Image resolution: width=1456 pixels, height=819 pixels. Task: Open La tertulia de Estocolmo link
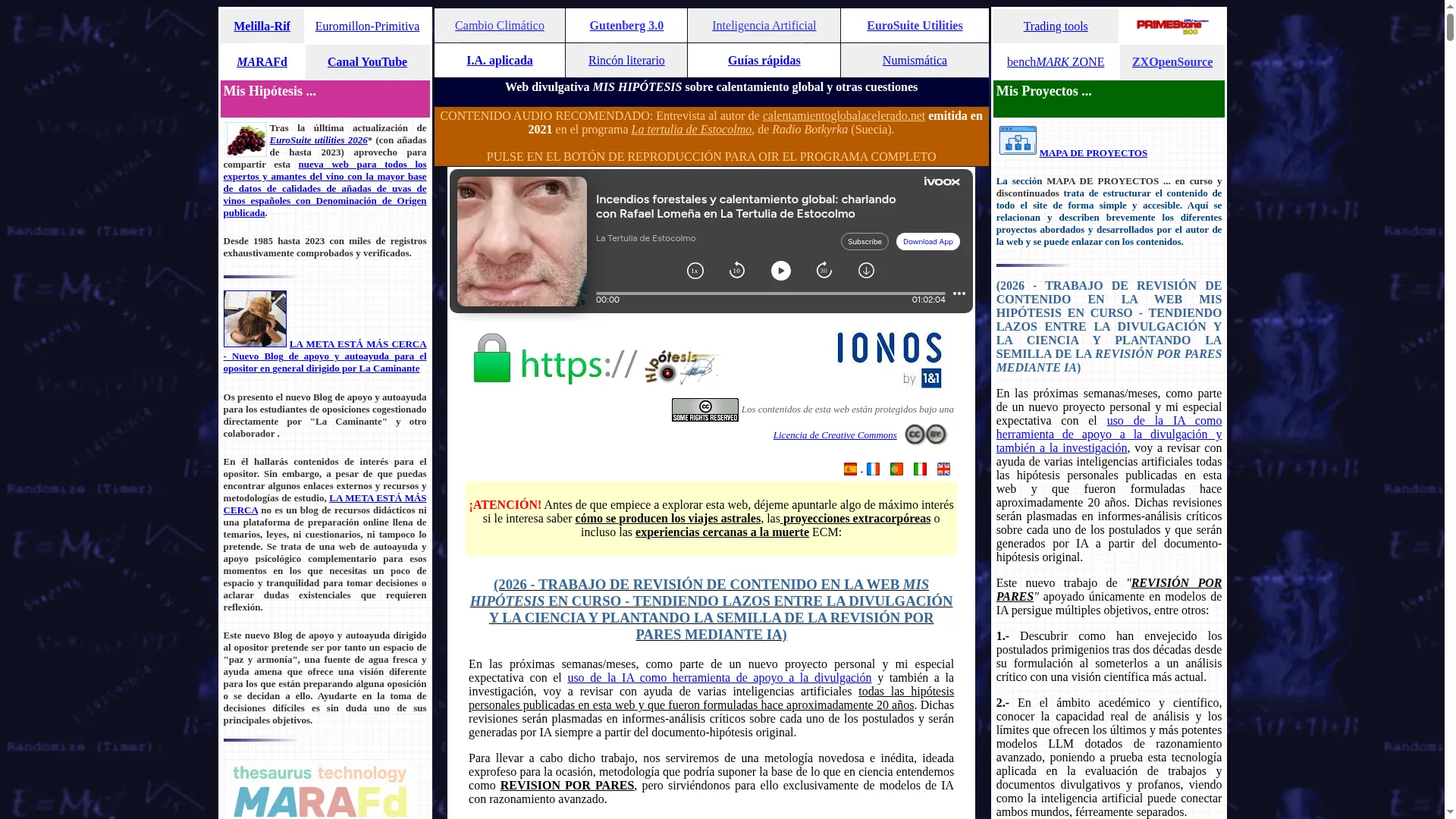(x=691, y=129)
